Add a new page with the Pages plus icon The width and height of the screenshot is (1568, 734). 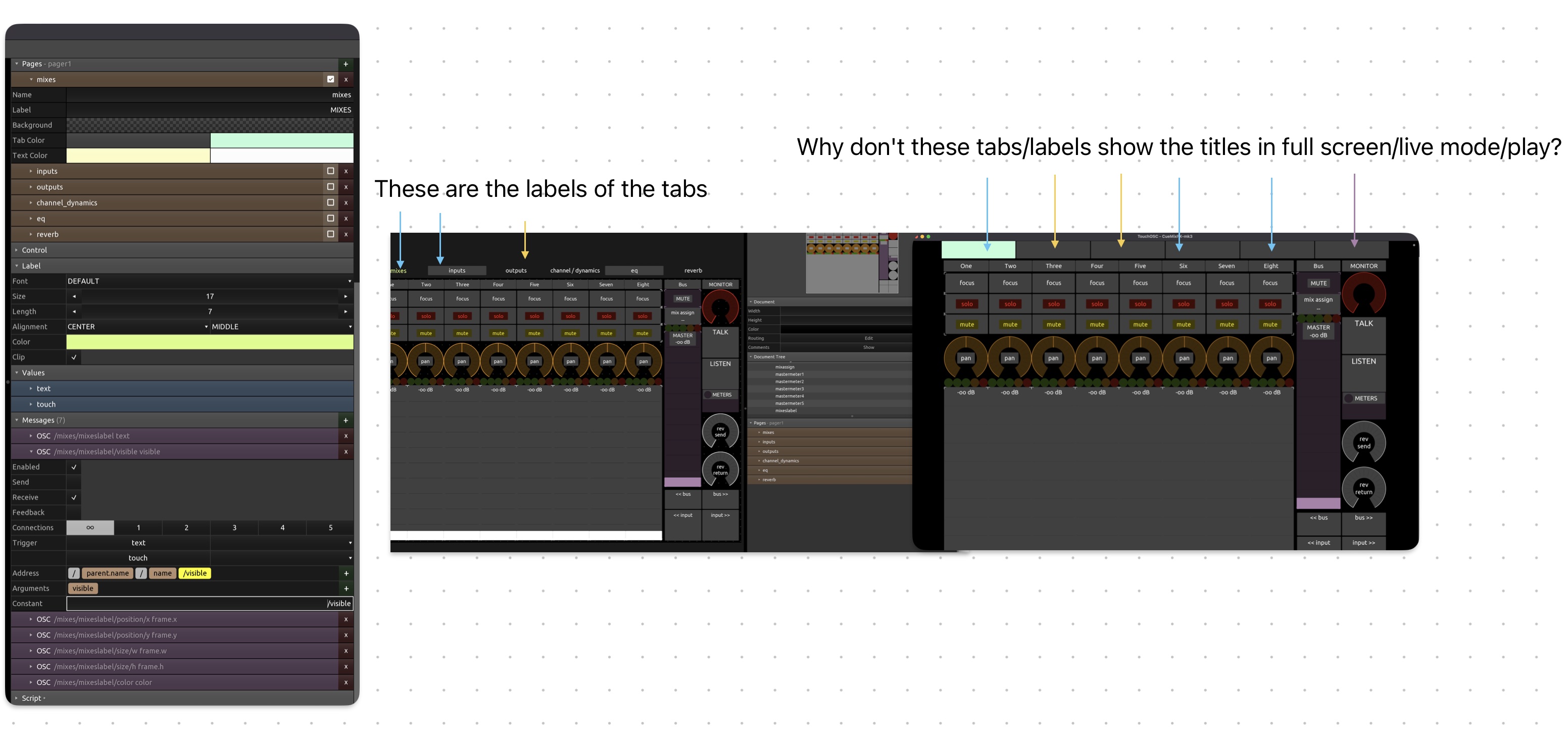click(x=346, y=64)
